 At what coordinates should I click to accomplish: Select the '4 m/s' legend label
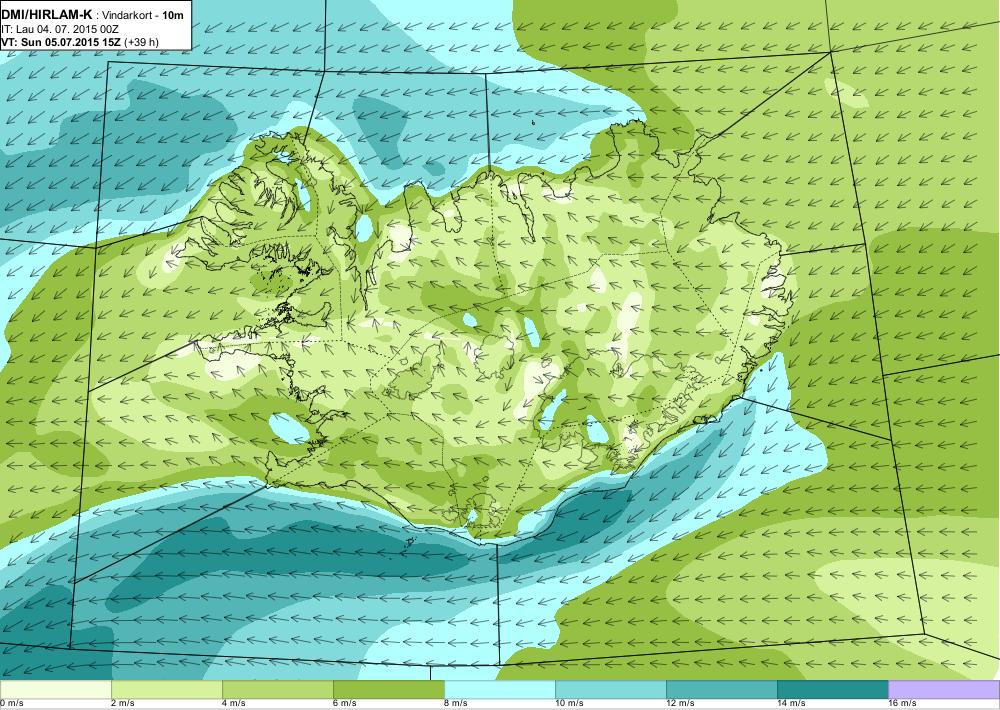pyautogui.click(x=233, y=704)
